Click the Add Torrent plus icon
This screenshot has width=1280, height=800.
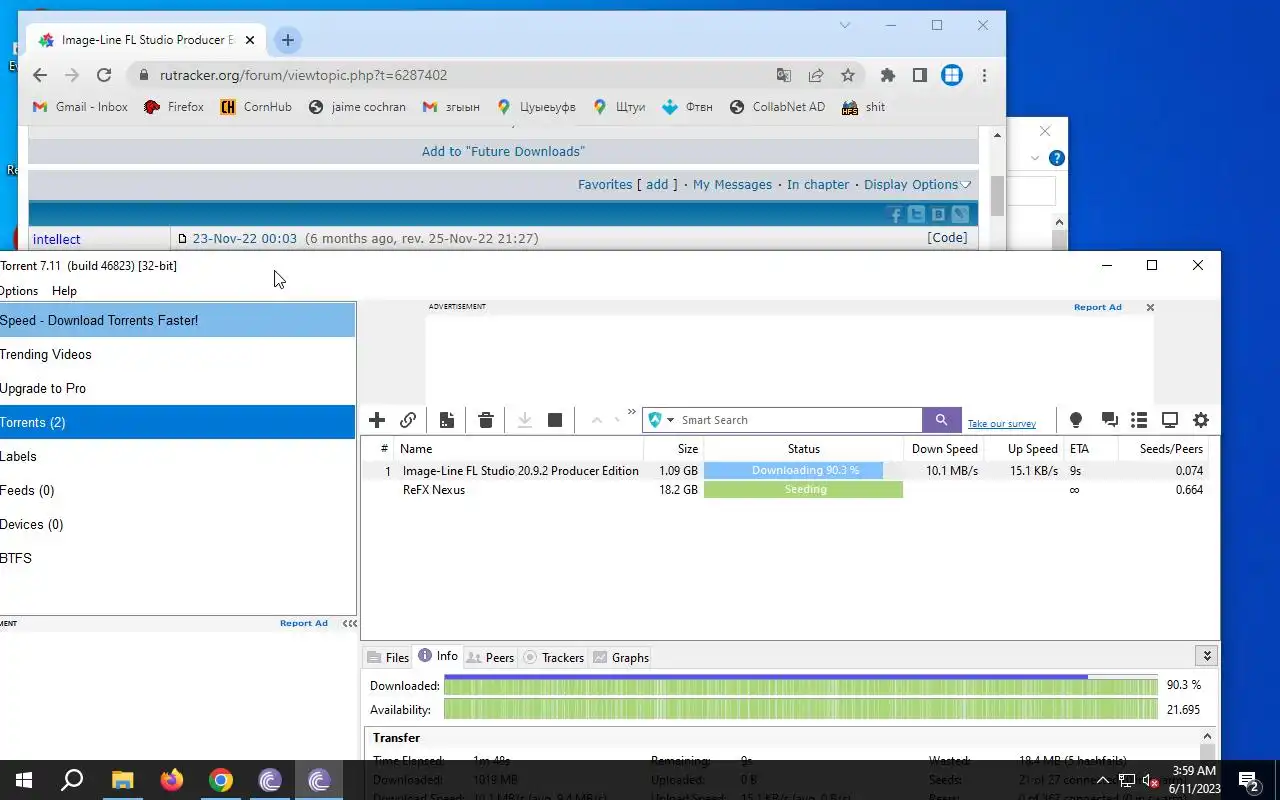(x=377, y=420)
